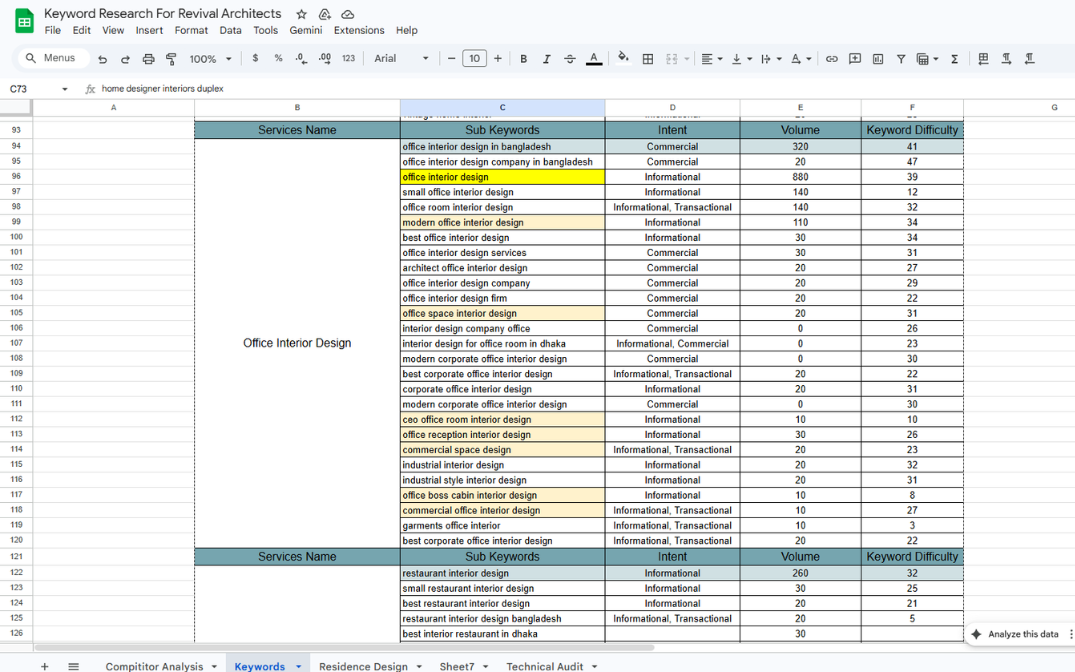
Task: Switch to the Technical Audit sheet tab
Action: [x=544, y=666]
